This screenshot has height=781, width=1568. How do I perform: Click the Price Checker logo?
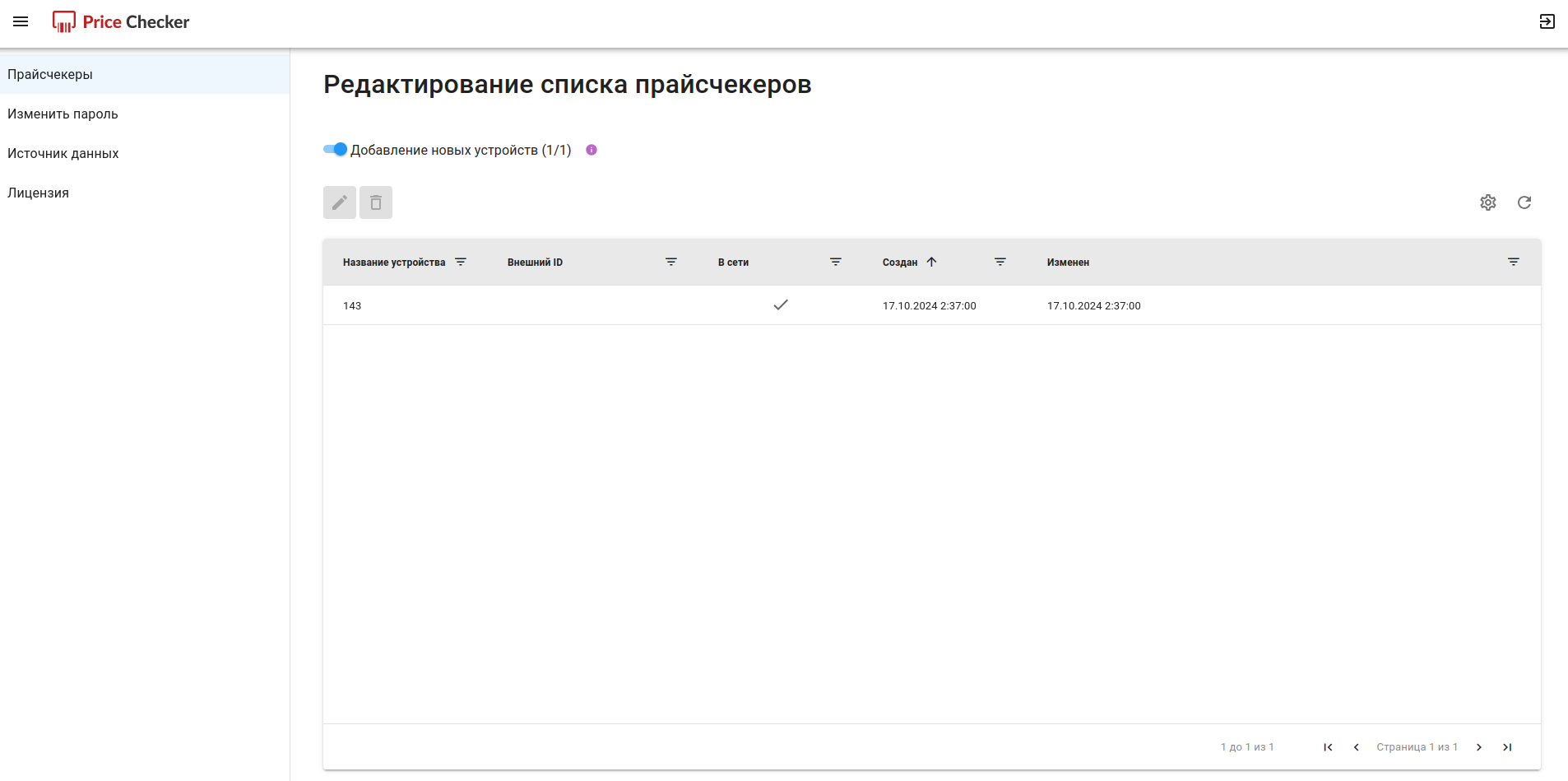(x=121, y=21)
